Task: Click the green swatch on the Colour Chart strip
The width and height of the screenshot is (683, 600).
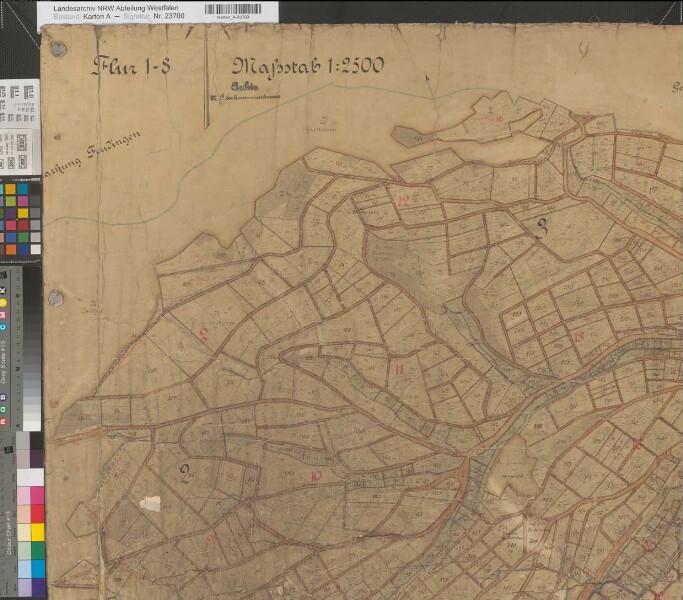Action: click(x=38, y=550)
